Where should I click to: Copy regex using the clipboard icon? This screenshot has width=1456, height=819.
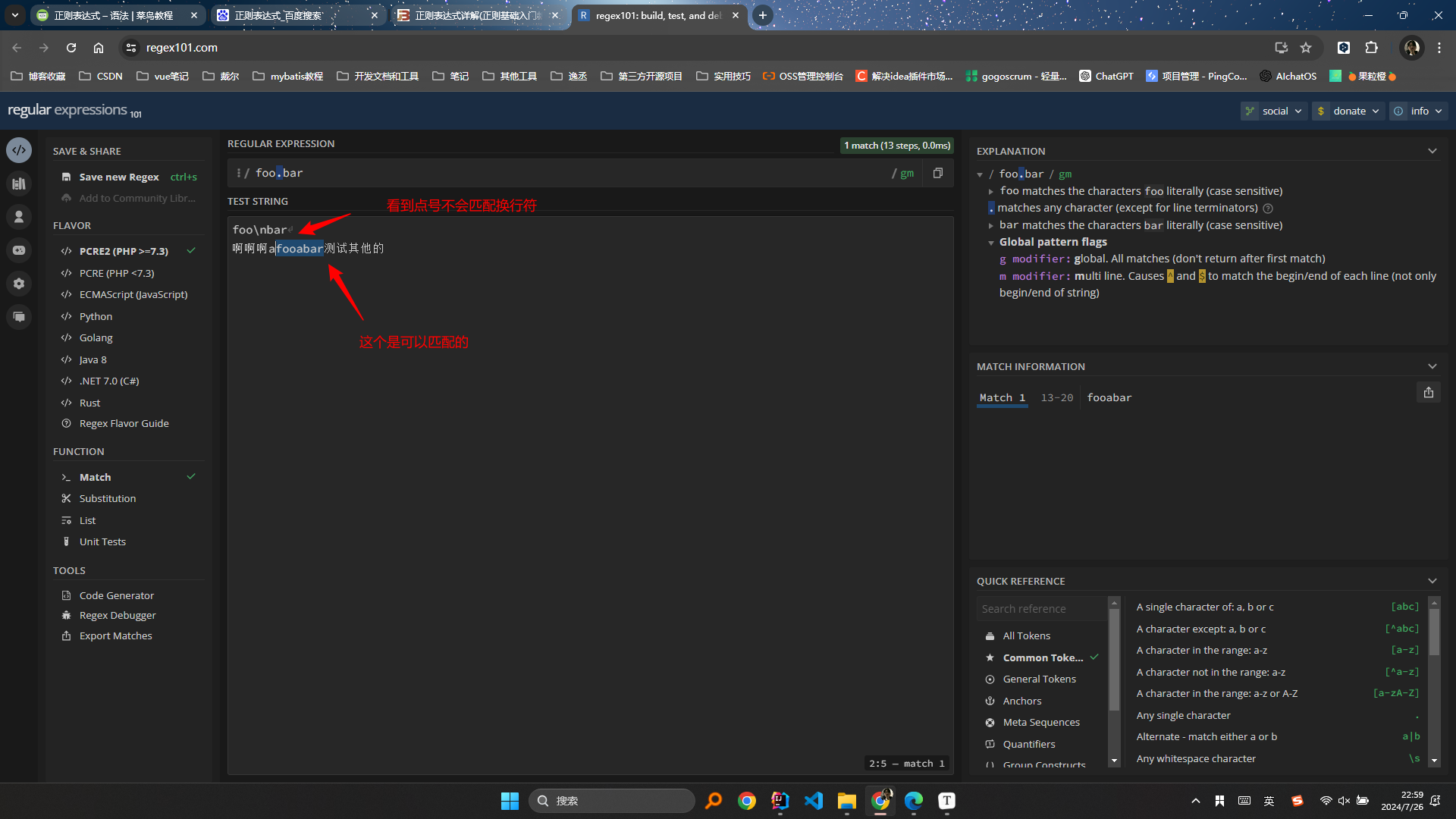pyautogui.click(x=938, y=173)
